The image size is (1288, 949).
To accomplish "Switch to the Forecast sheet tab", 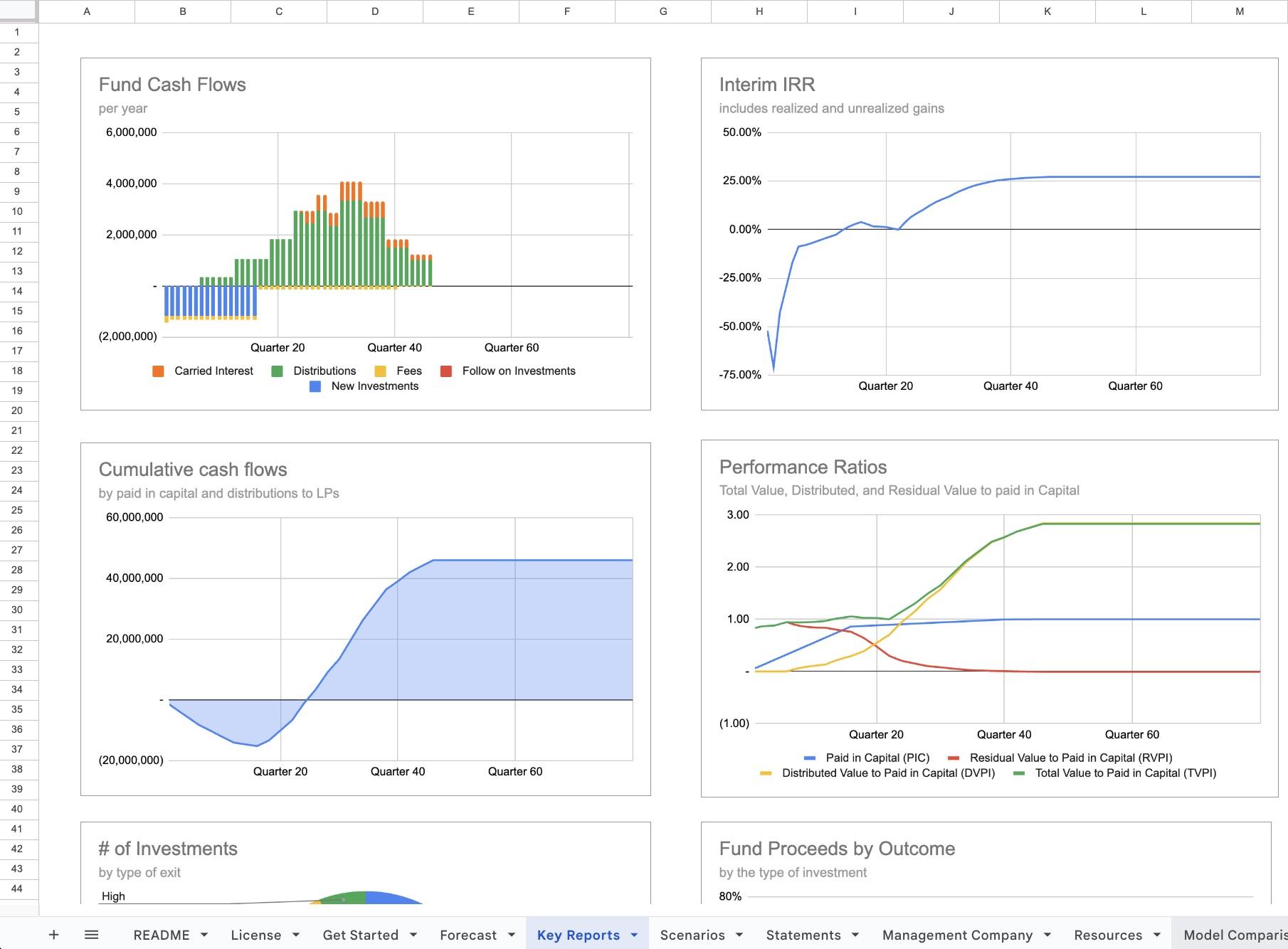I will click(x=468, y=934).
